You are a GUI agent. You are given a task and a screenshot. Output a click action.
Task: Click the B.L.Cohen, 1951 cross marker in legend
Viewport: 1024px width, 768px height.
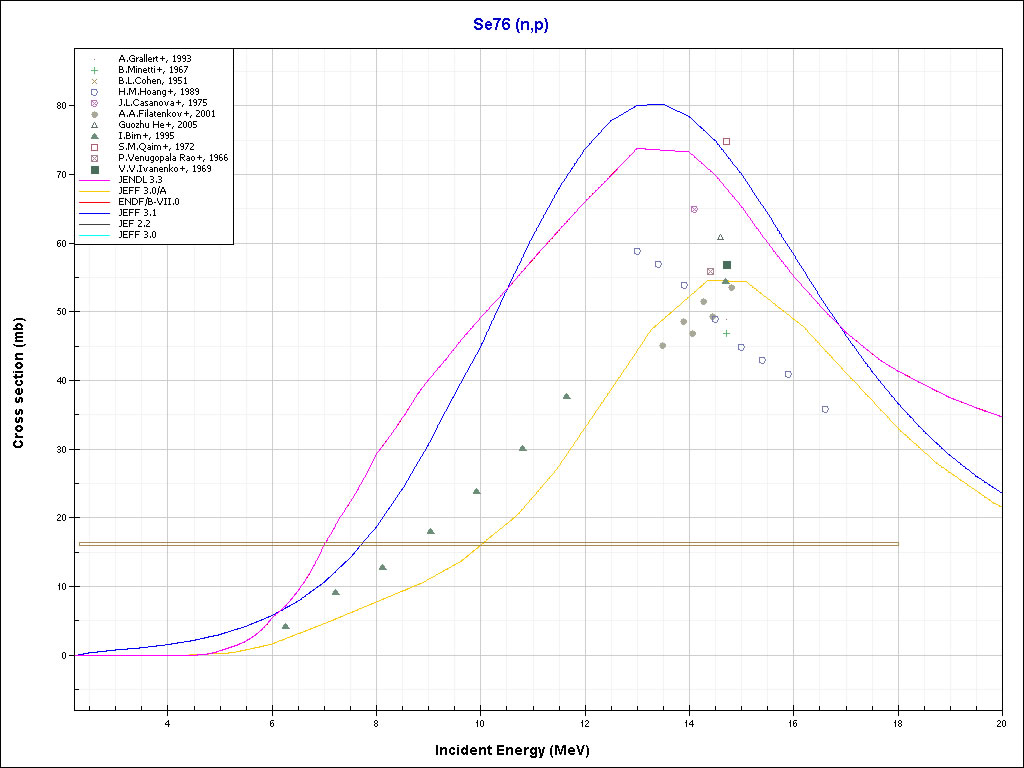[94, 81]
